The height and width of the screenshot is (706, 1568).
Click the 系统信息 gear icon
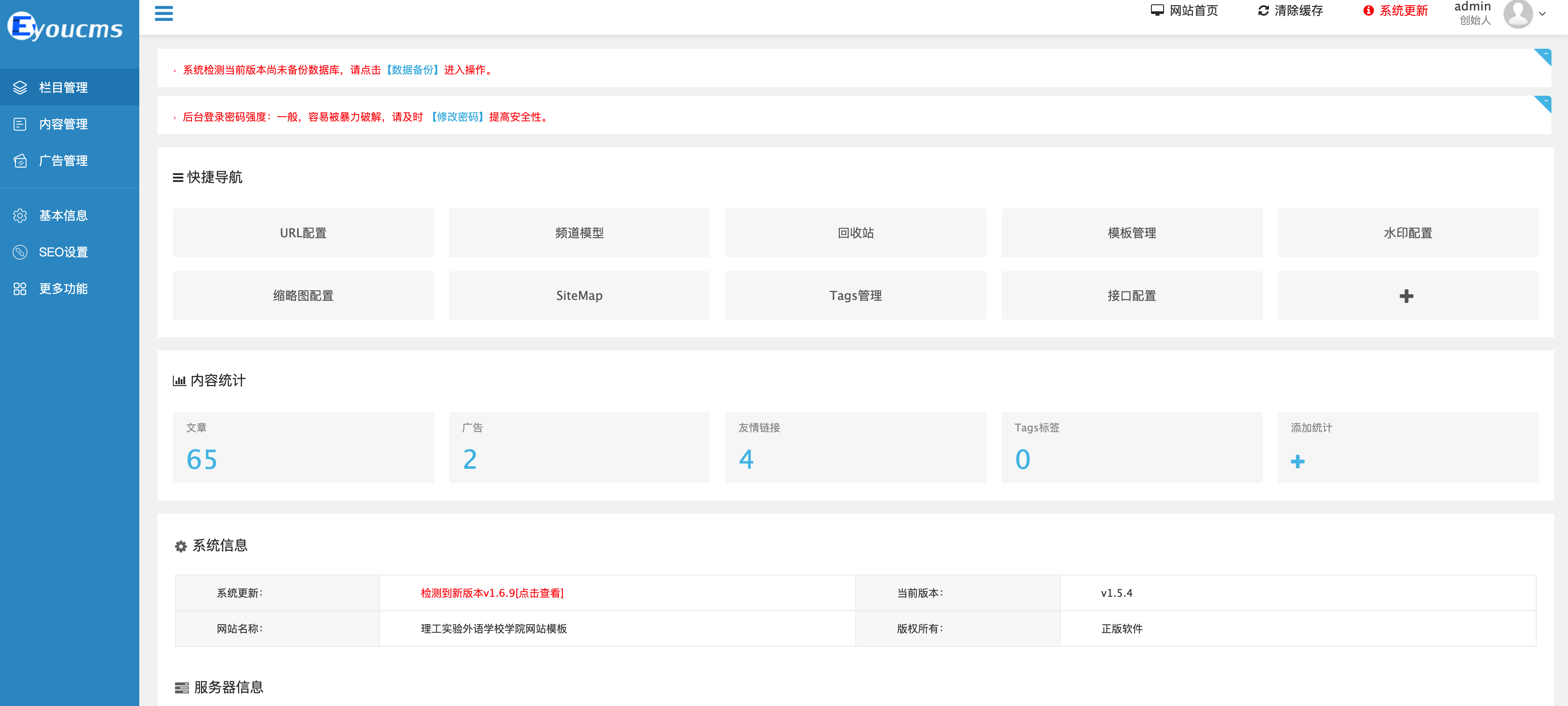[181, 546]
